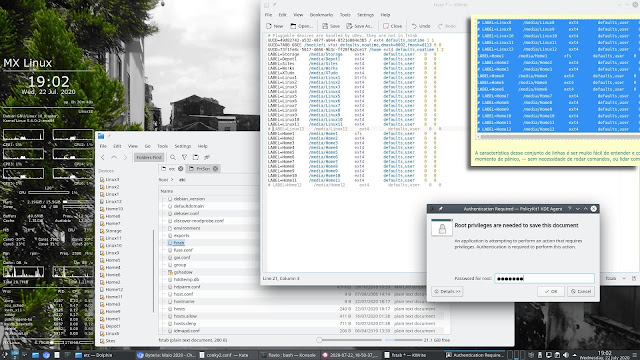Click OK in the authentication dialog
The width and height of the screenshot is (640, 360).
coord(551,291)
